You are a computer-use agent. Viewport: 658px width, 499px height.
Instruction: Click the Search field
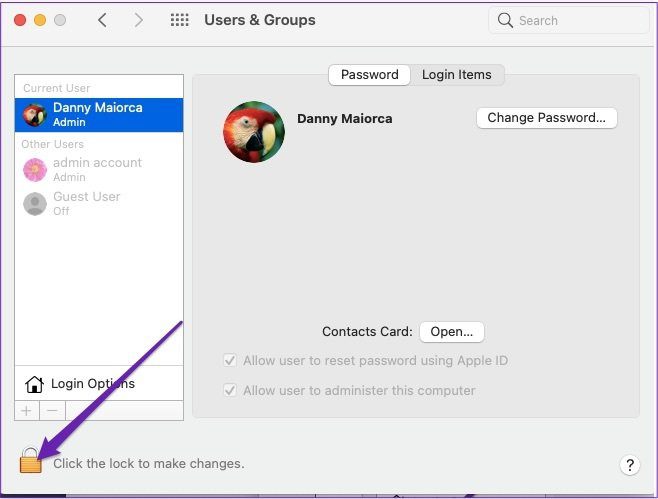[569, 20]
